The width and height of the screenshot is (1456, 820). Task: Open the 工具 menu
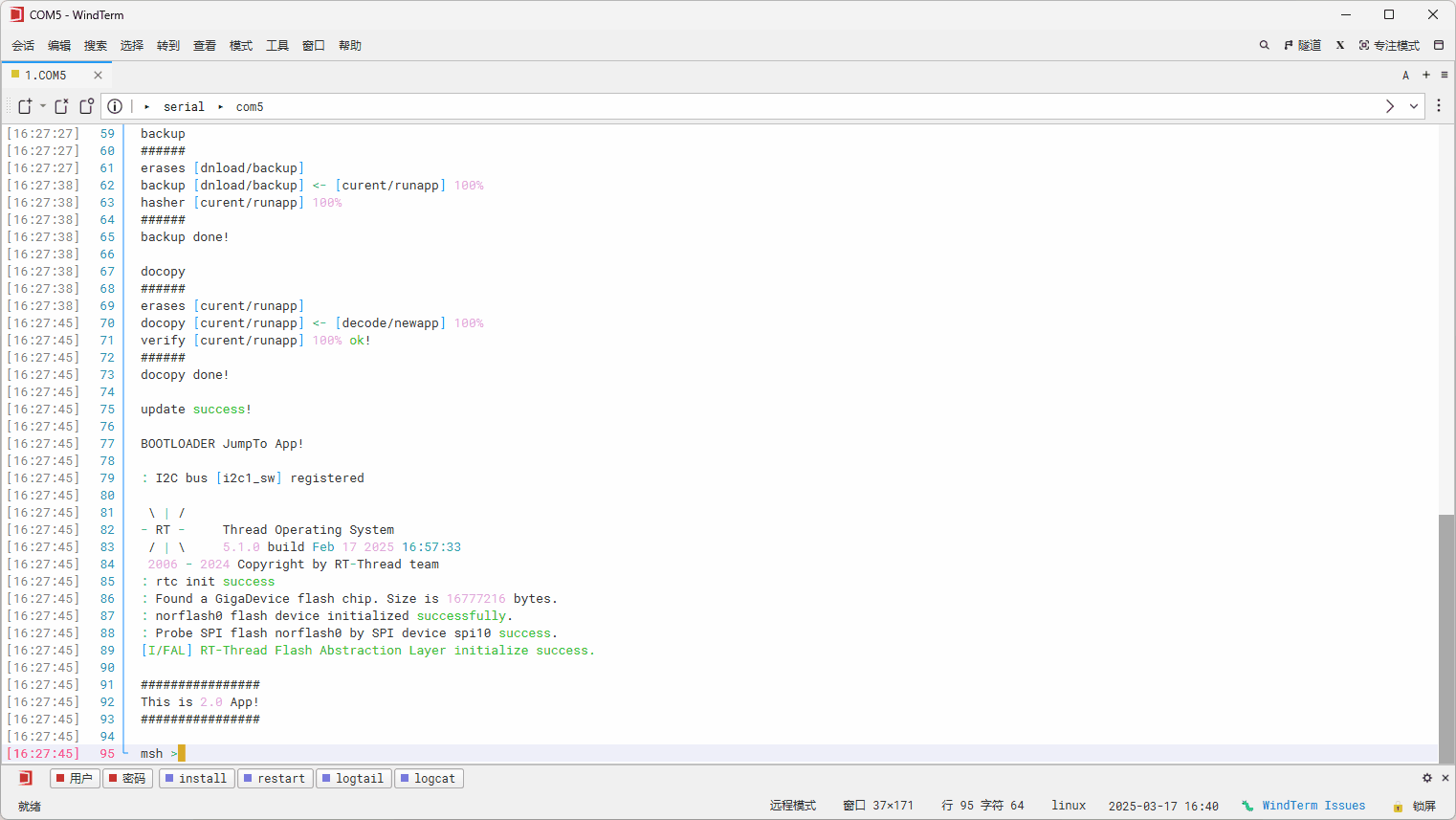277,45
